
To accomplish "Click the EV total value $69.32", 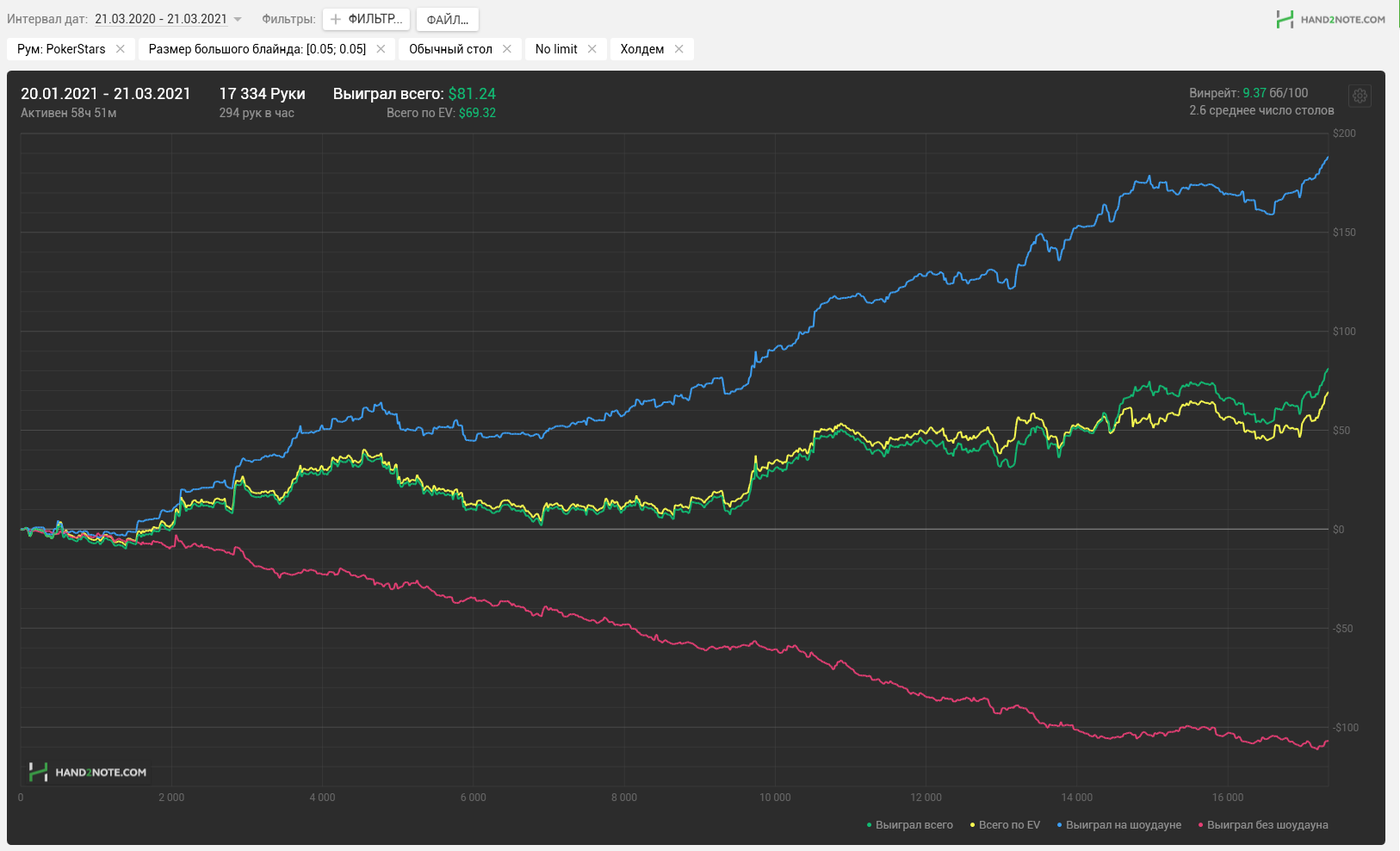I will pos(477,113).
